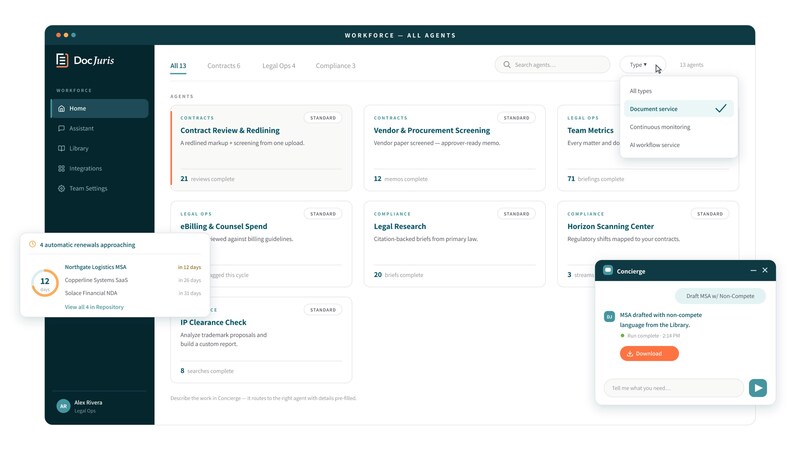Click the 20 briefs complete count
Screen dimensions: 800x450
pyautogui.click(x=398, y=274)
